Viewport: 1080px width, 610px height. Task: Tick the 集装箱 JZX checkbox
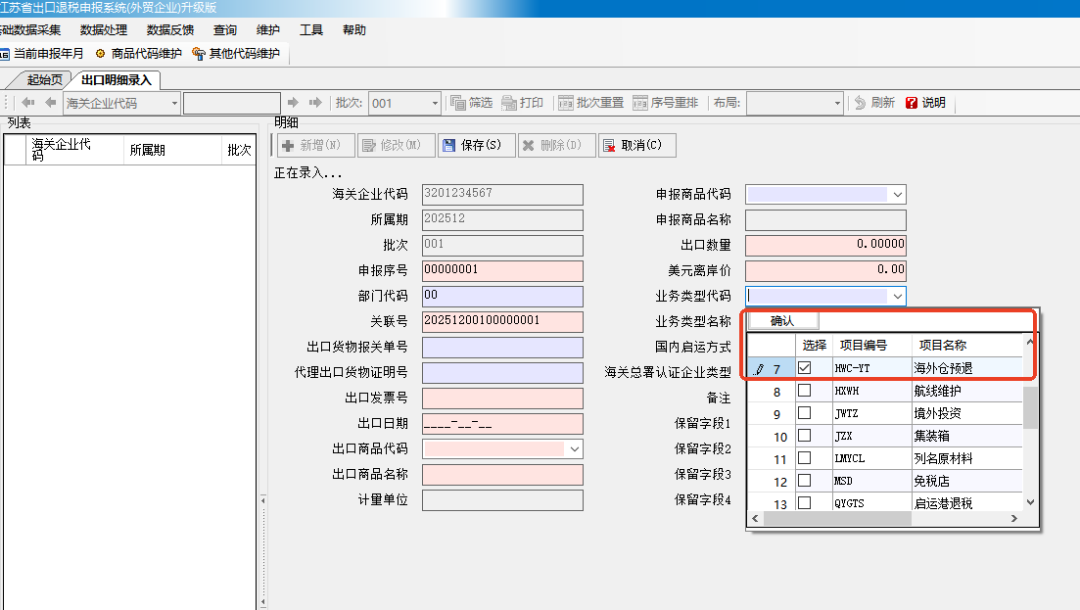805,436
